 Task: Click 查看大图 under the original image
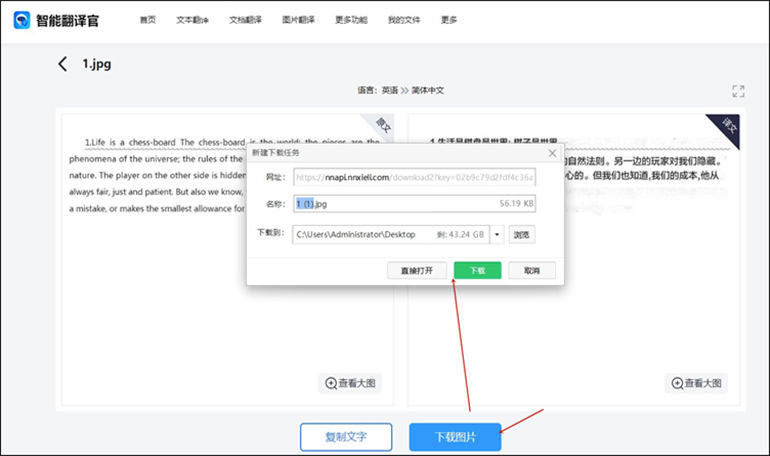(350, 383)
